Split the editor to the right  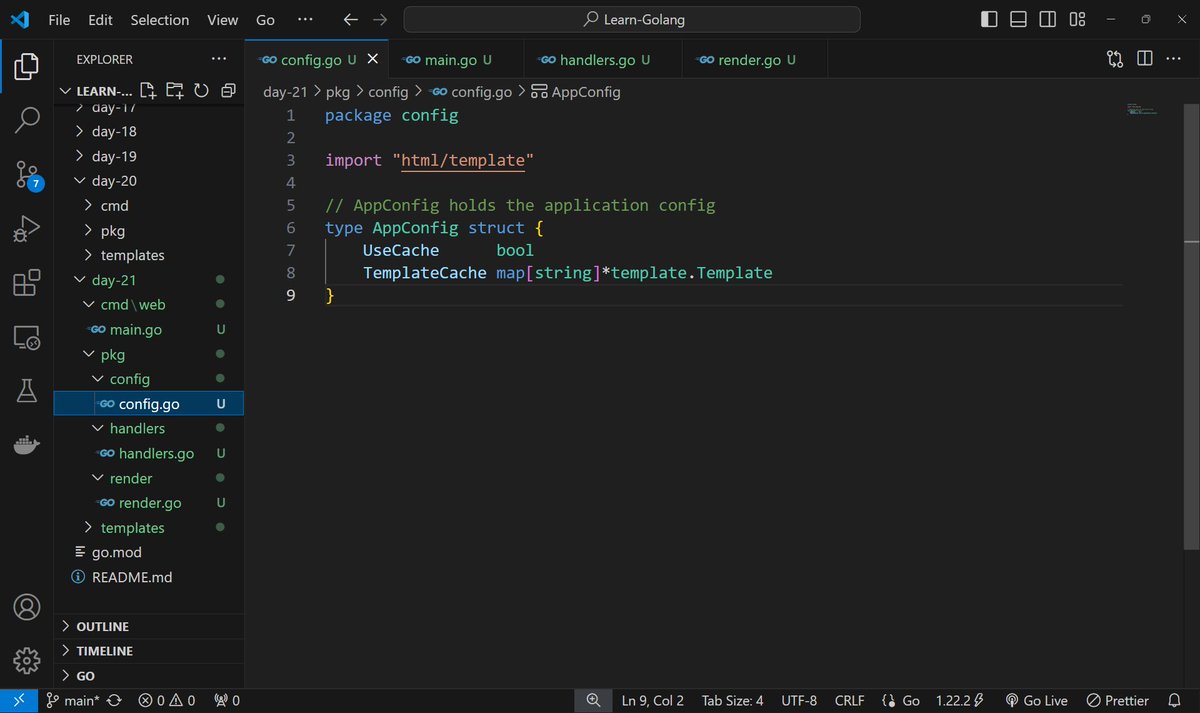click(x=1145, y=59)
